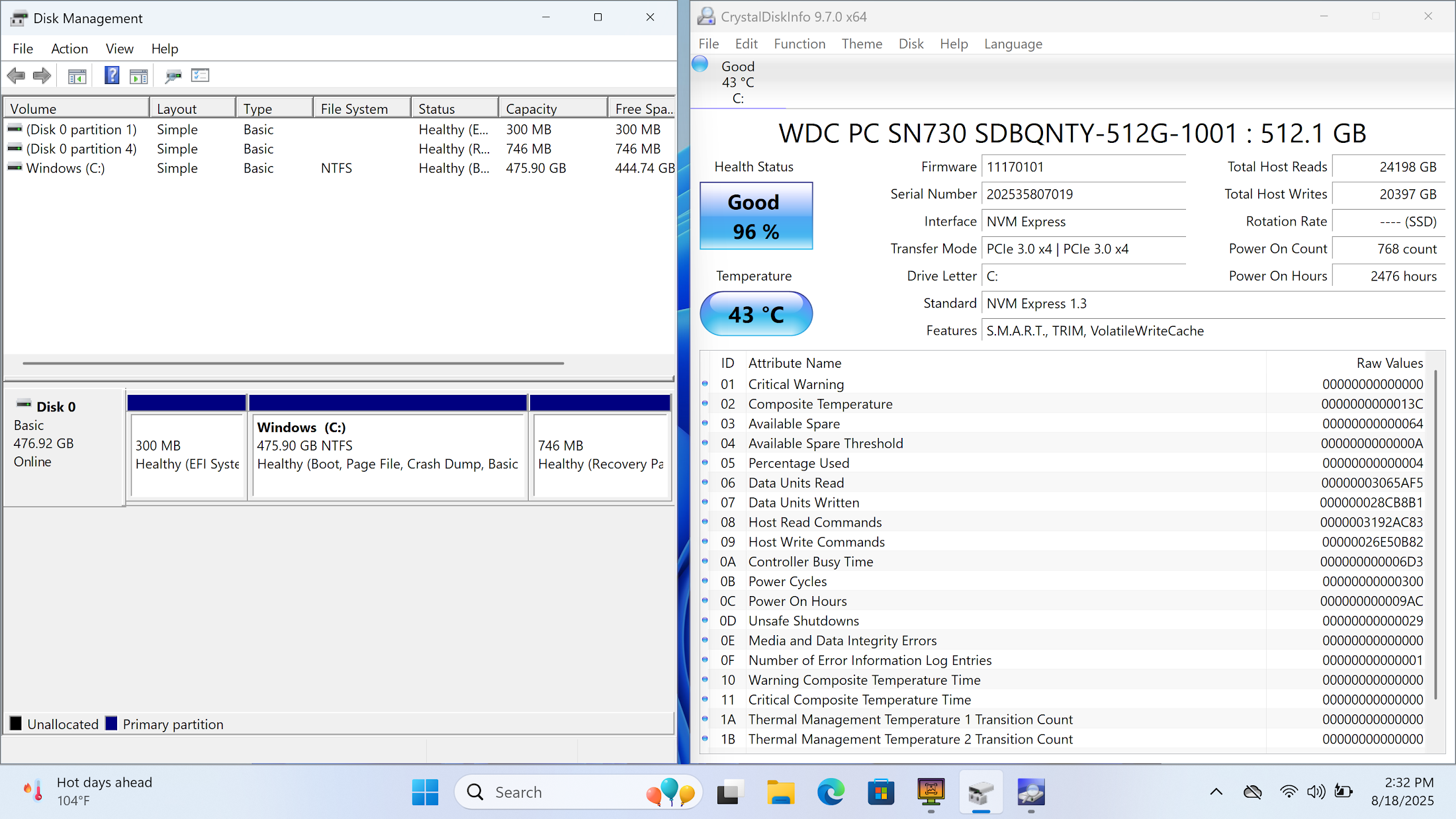
Task: Sort by the Capacity column header
Action: coord(552,108)
